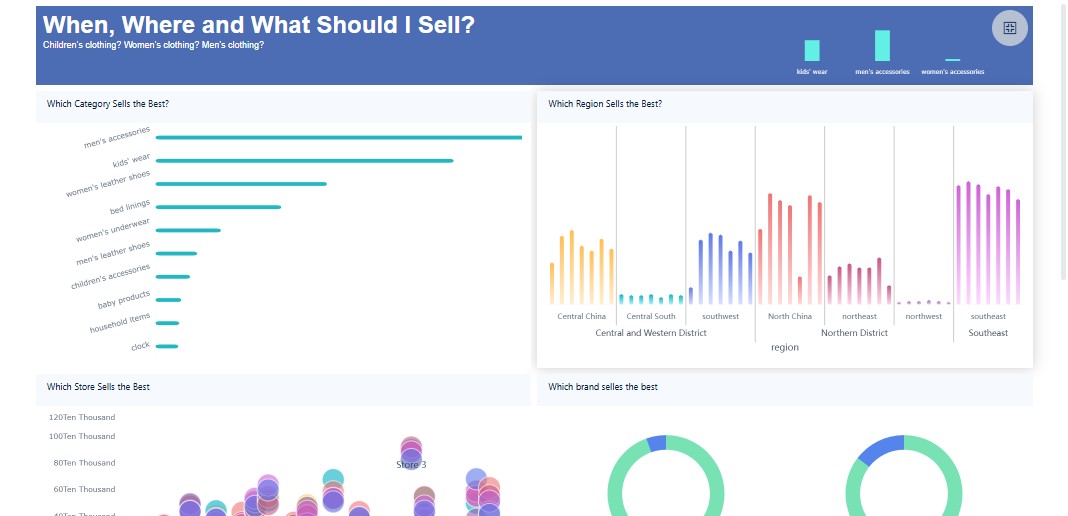Image resolution: width=1068 pixels, height=516 pixels.
Task: Click the Central China region label
Action: tap(581, 316)
